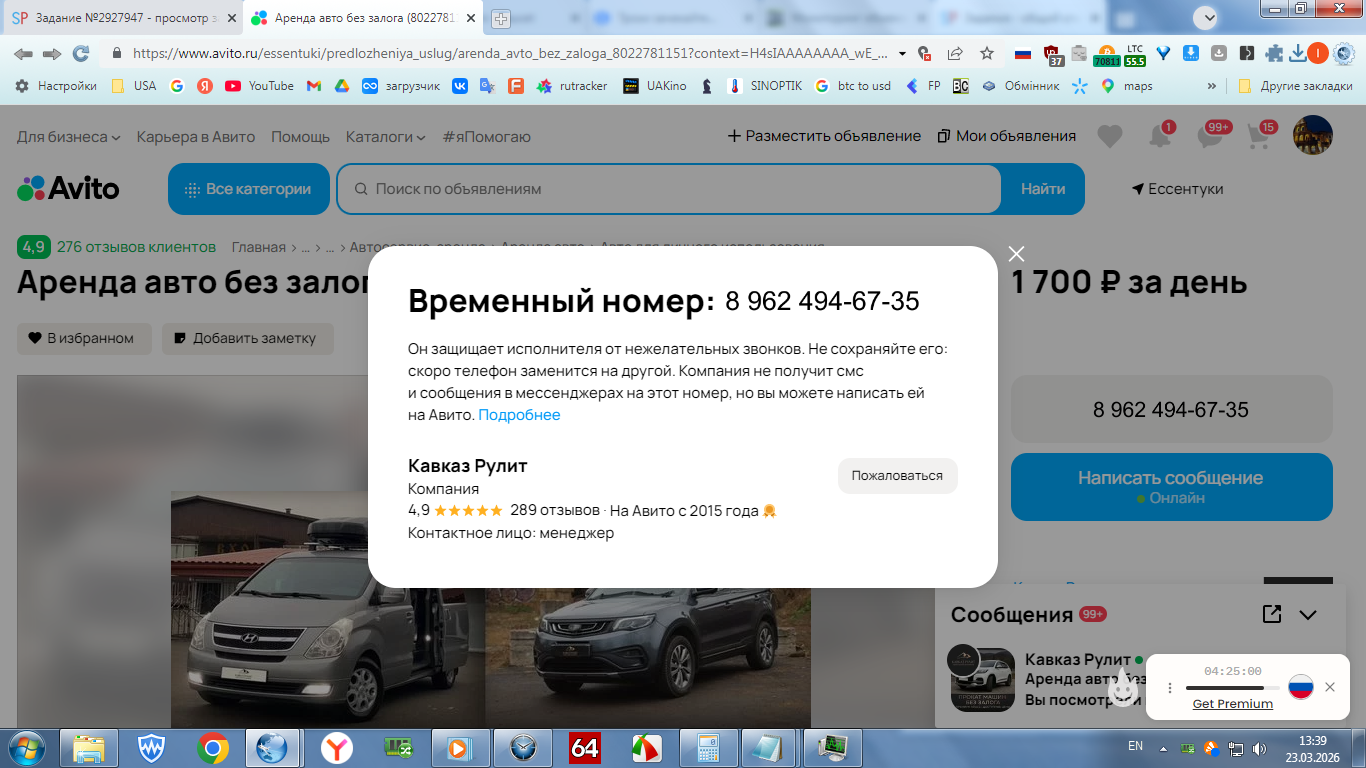Open the Настройки bookmark
This screenshot has height=768, width=1366.
56,86
